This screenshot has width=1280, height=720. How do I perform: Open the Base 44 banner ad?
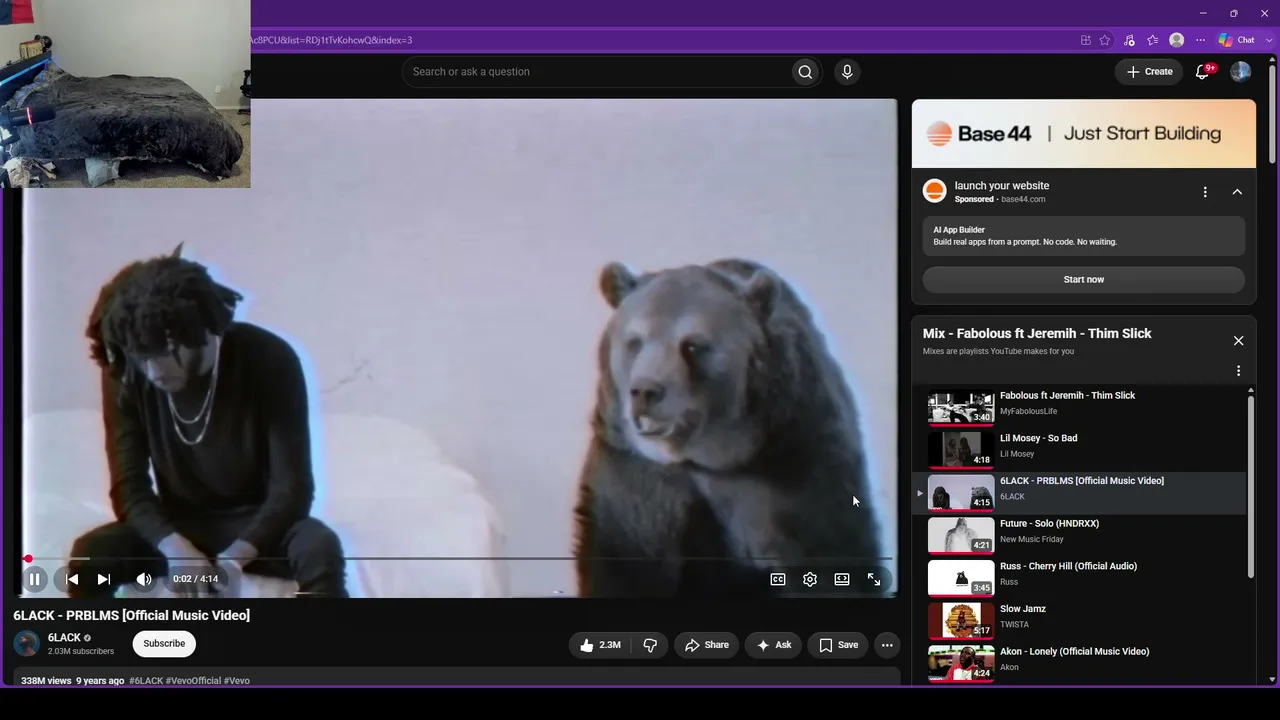click(x=1084, y=133)
